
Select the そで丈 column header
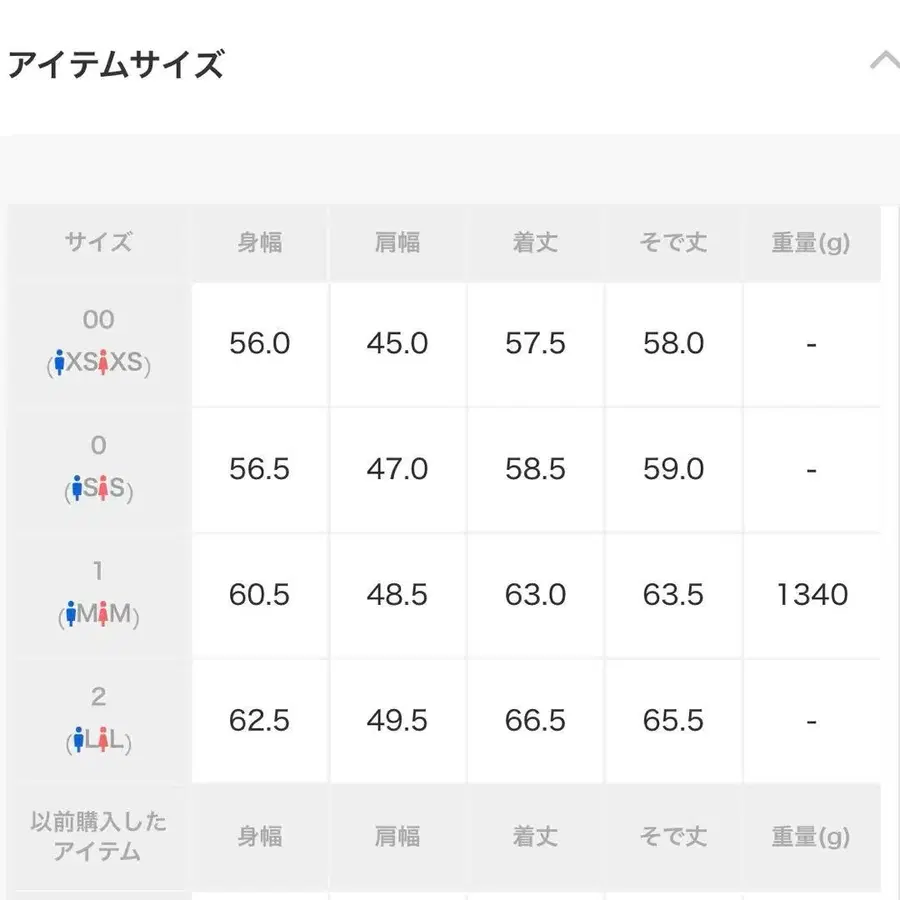point(673,242)
